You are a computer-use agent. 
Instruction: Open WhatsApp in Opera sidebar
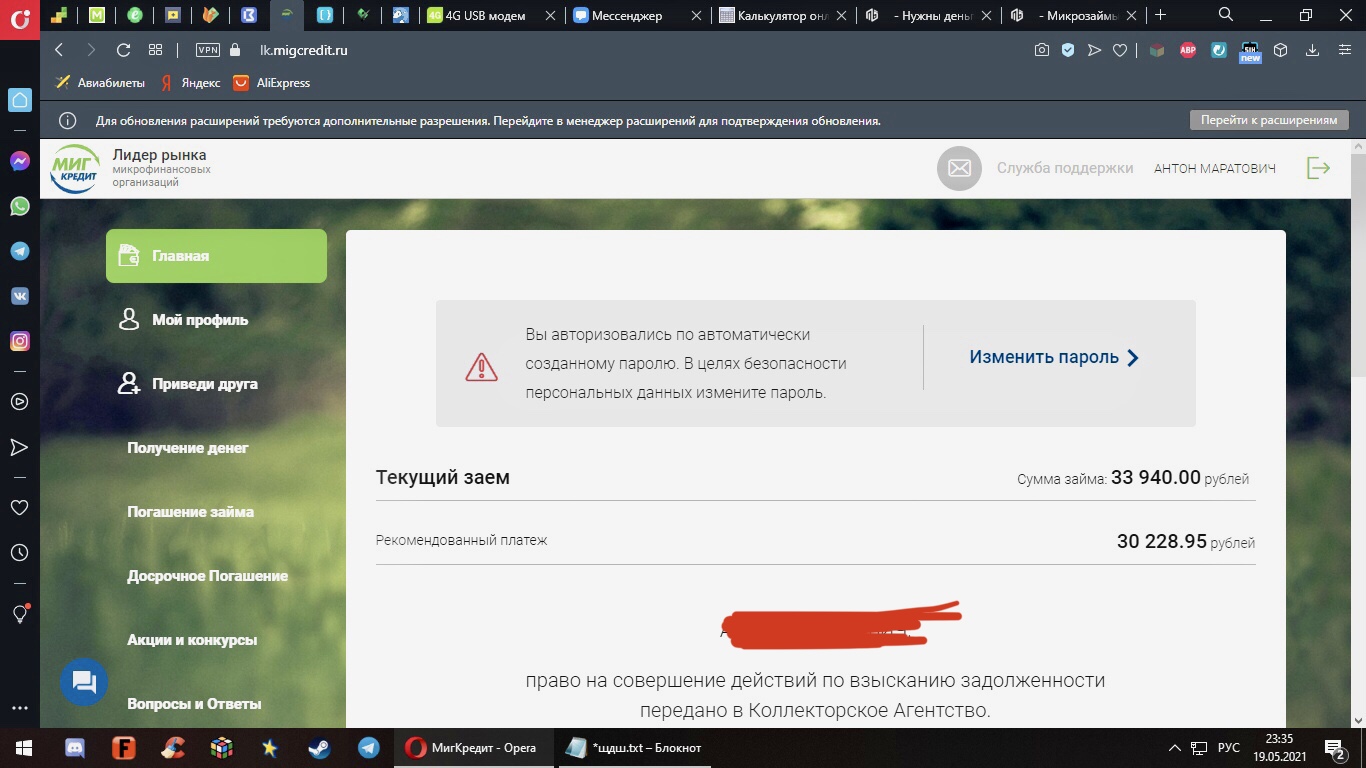click(19, 206)
